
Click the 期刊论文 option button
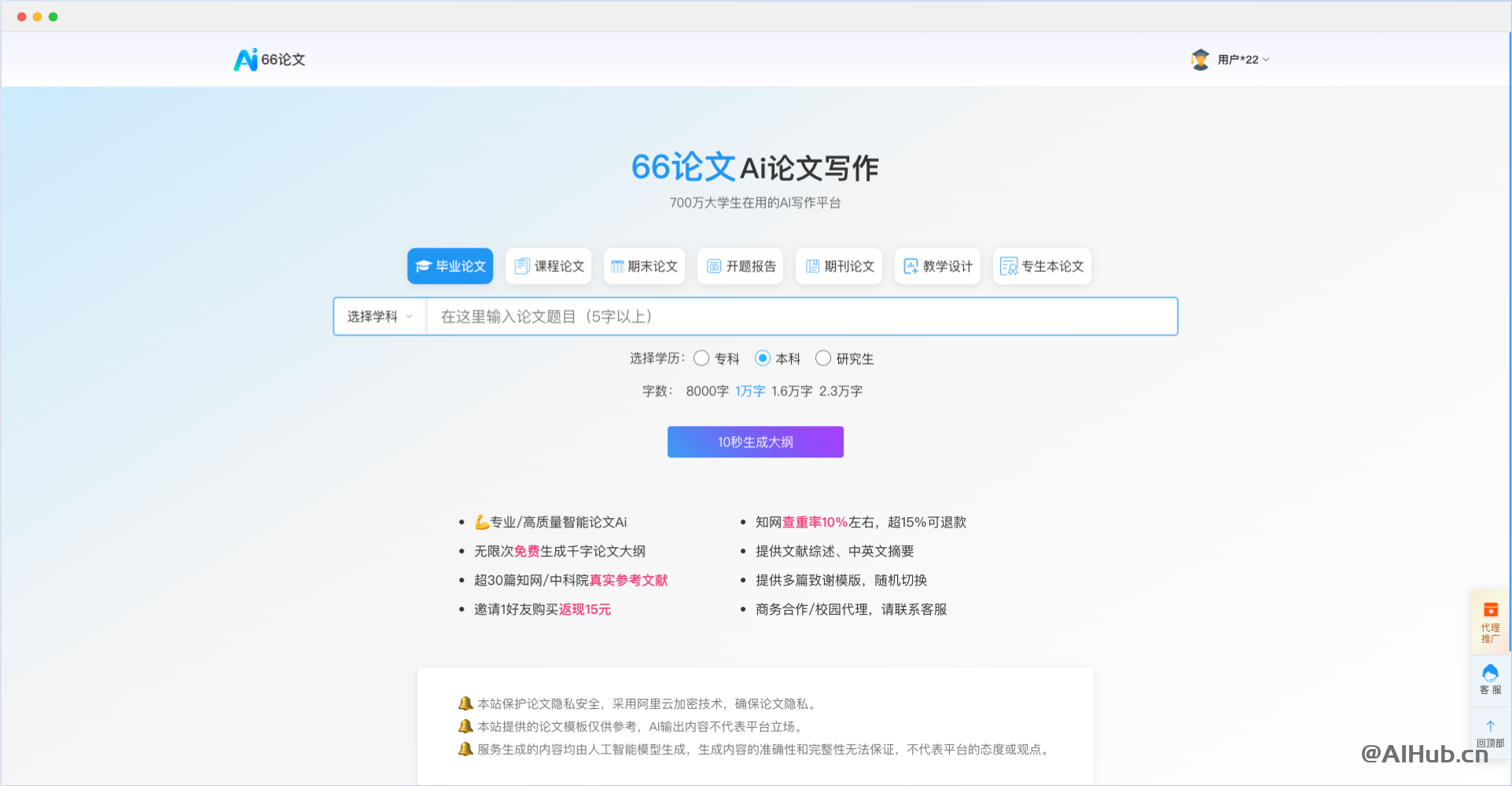838,266
